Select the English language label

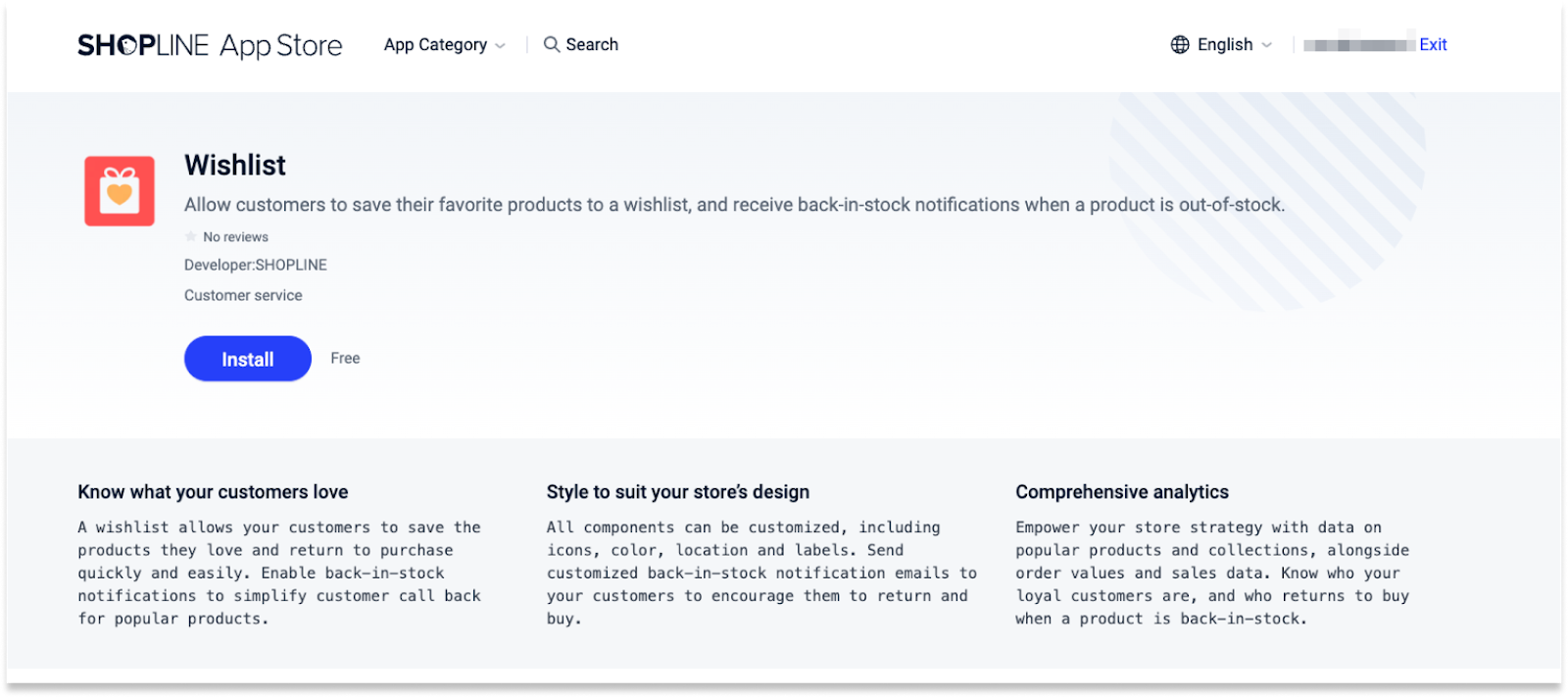click(1225, 44)
